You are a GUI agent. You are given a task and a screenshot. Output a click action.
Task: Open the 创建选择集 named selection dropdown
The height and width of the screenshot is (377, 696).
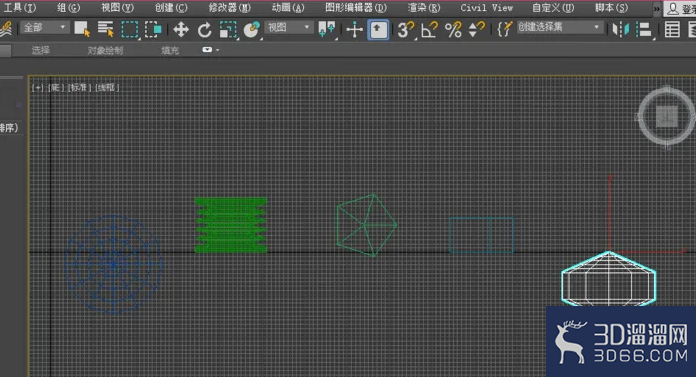(x=559, y=27)
